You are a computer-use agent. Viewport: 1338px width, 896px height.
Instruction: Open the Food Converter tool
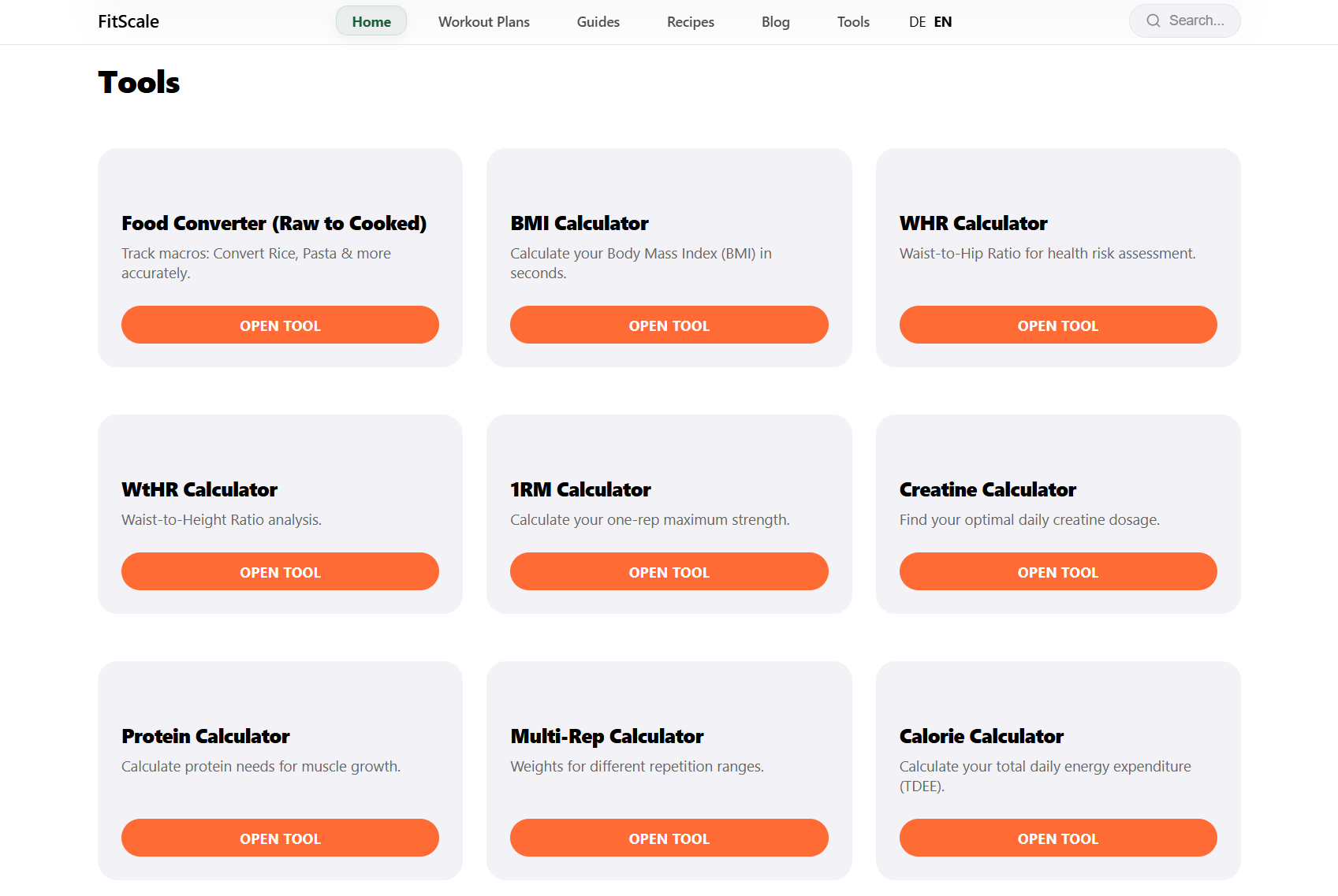click(280, 325)
